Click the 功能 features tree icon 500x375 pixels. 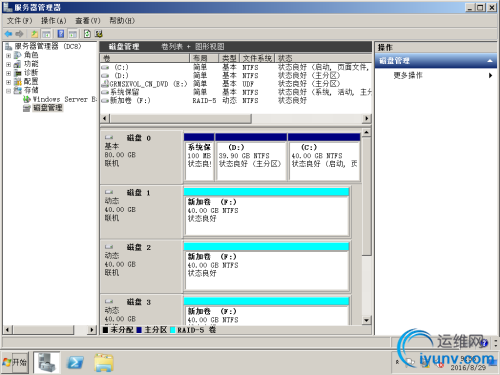pyautogui.click(x=18, y=64)
